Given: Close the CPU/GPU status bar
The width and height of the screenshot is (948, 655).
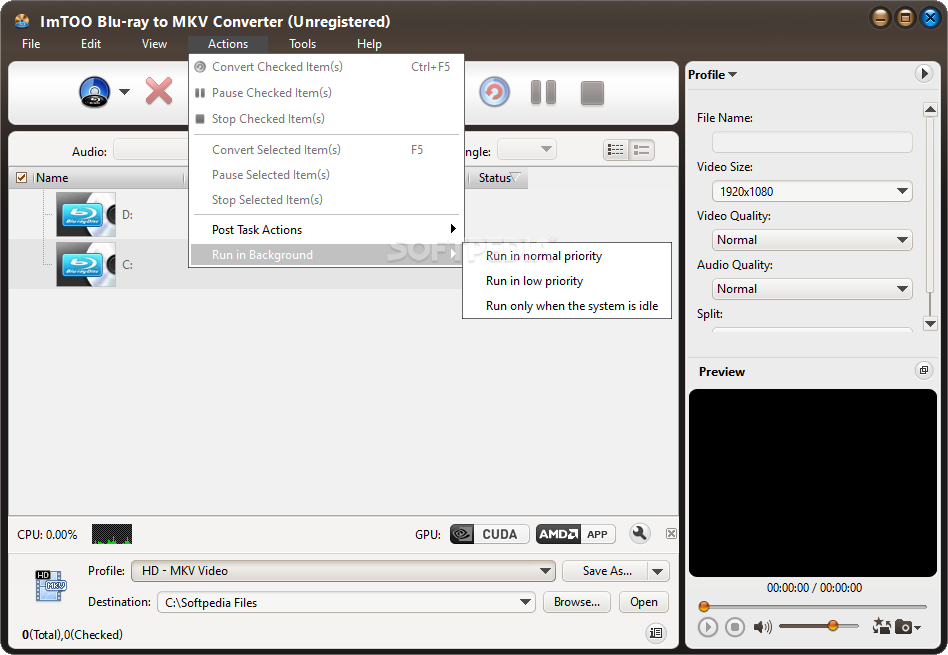Looking at the screenshot, I should (671, 533).
